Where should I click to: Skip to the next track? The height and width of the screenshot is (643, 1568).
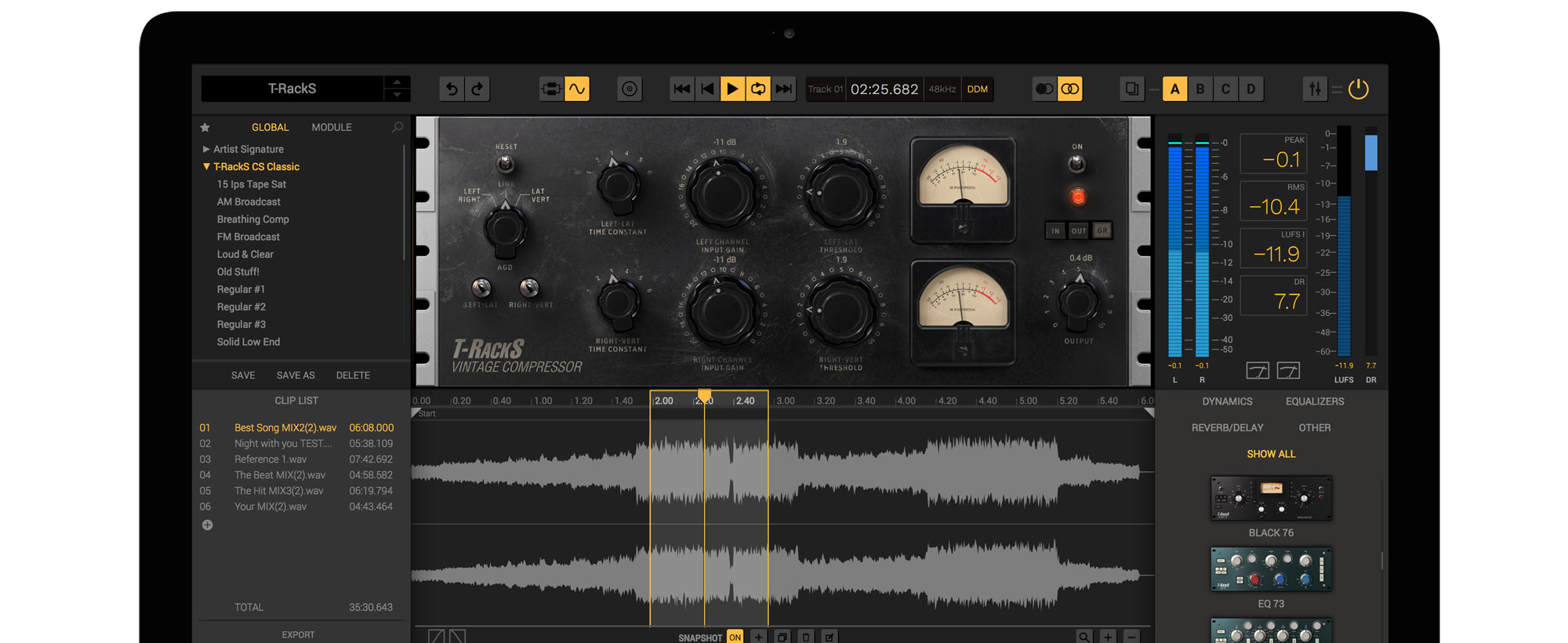coord(783,89)
